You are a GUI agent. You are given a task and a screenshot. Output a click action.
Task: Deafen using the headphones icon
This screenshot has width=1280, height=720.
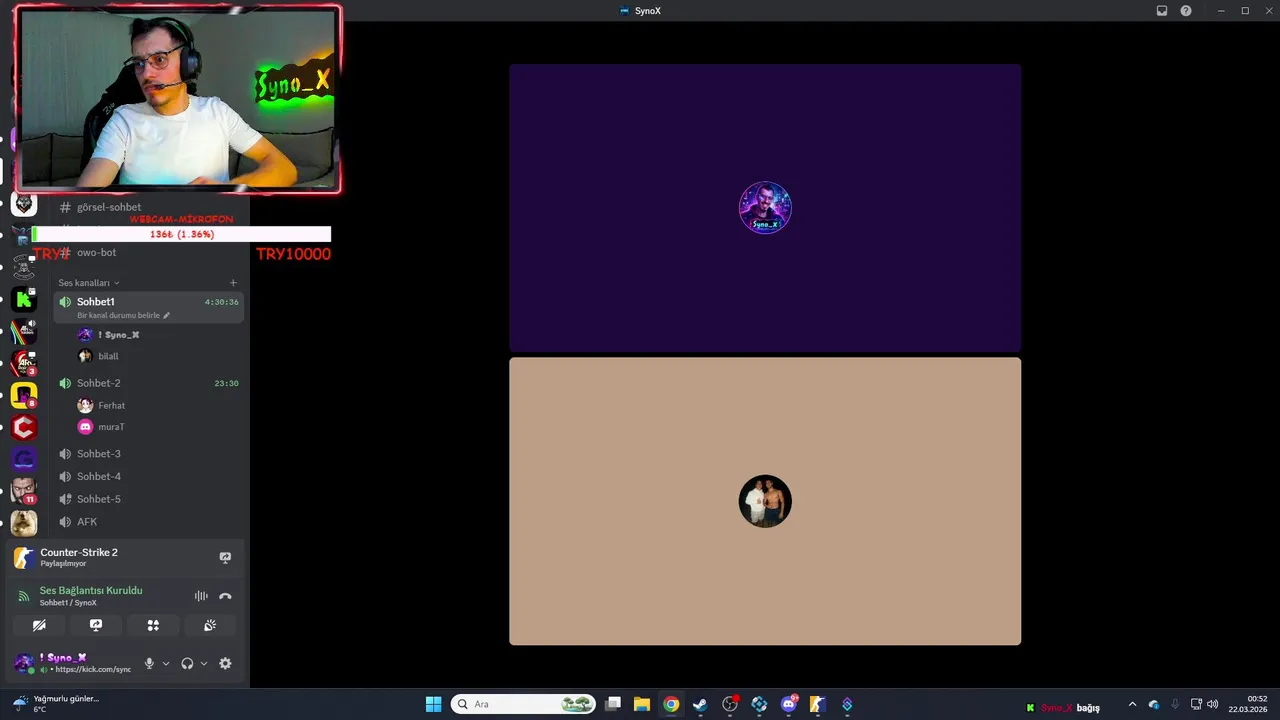click(x=187, y=663)
